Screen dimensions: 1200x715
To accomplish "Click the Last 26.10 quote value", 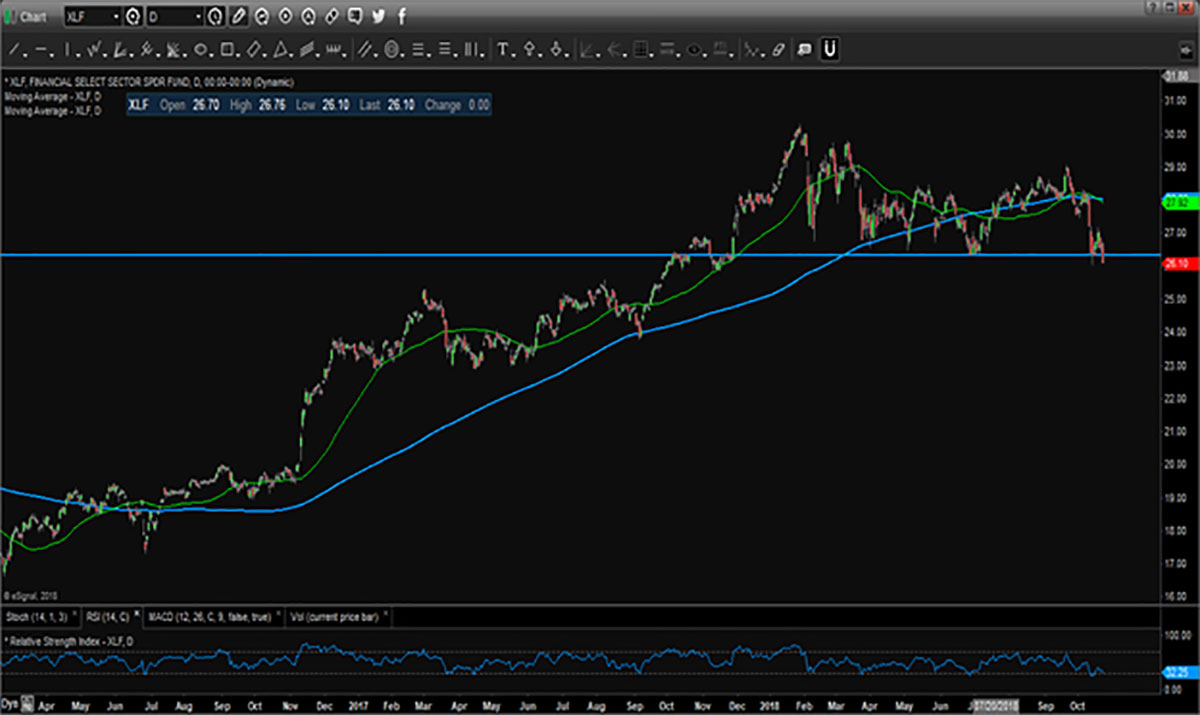I will [x=402, y=105].
